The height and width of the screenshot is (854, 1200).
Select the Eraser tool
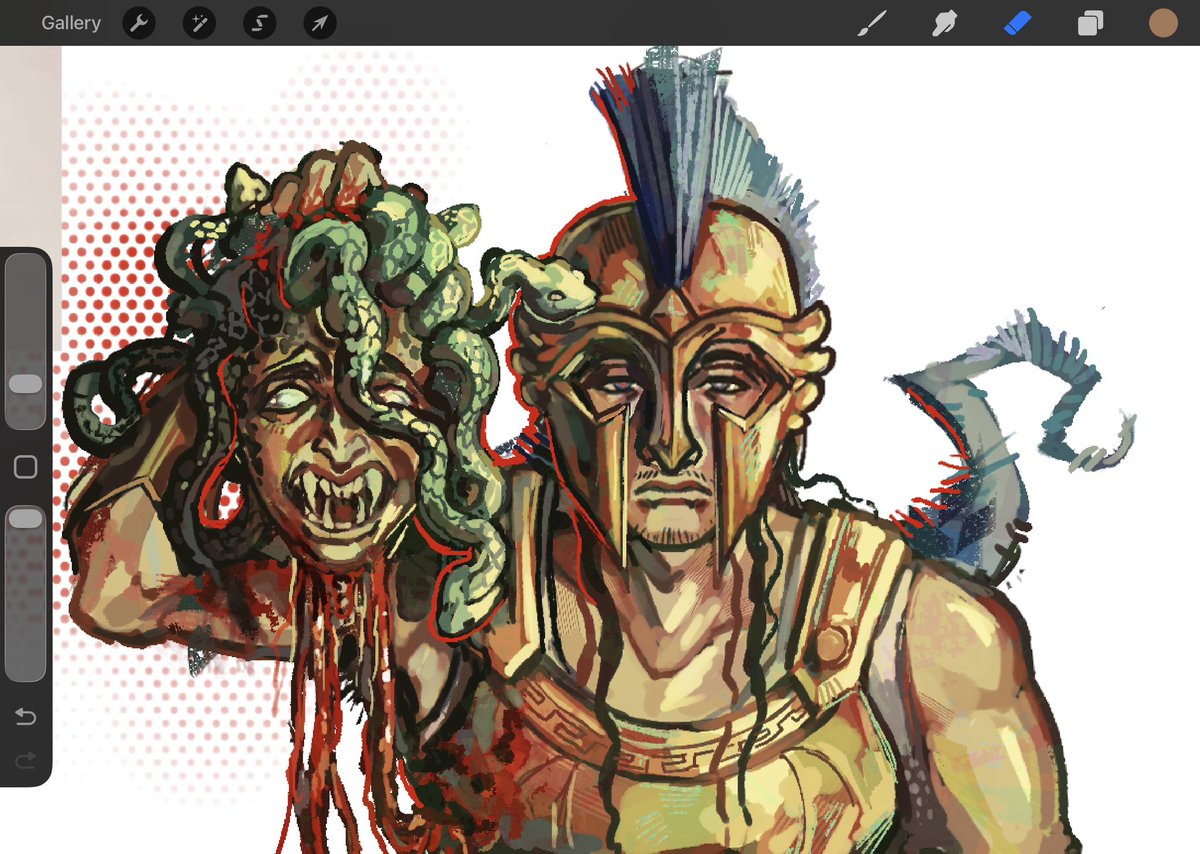click(x=1017, y=23)
